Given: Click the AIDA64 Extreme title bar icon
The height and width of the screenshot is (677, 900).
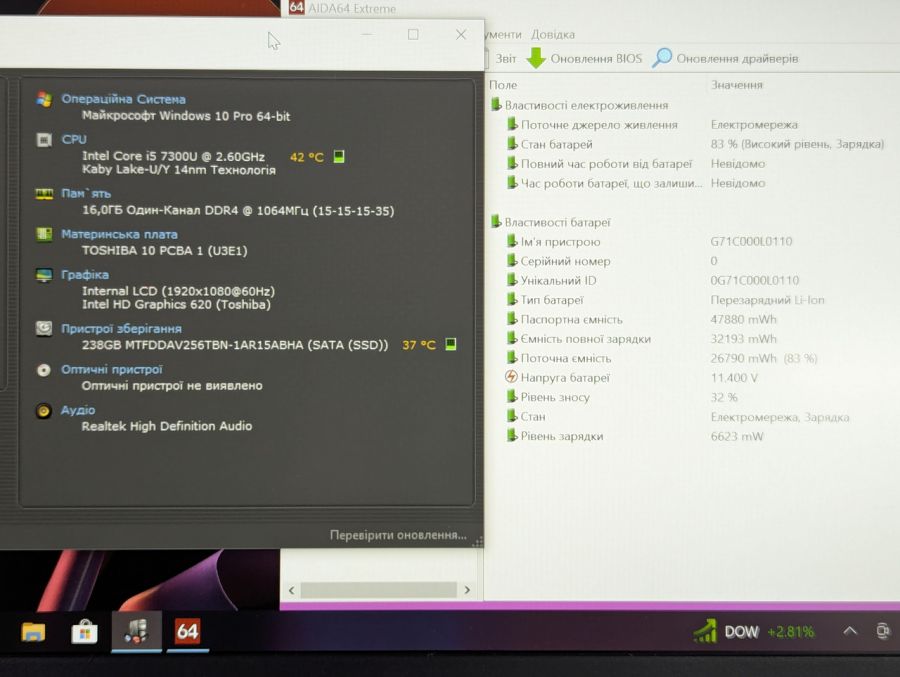Looking at the screenshot, I should tap(296, 7).
